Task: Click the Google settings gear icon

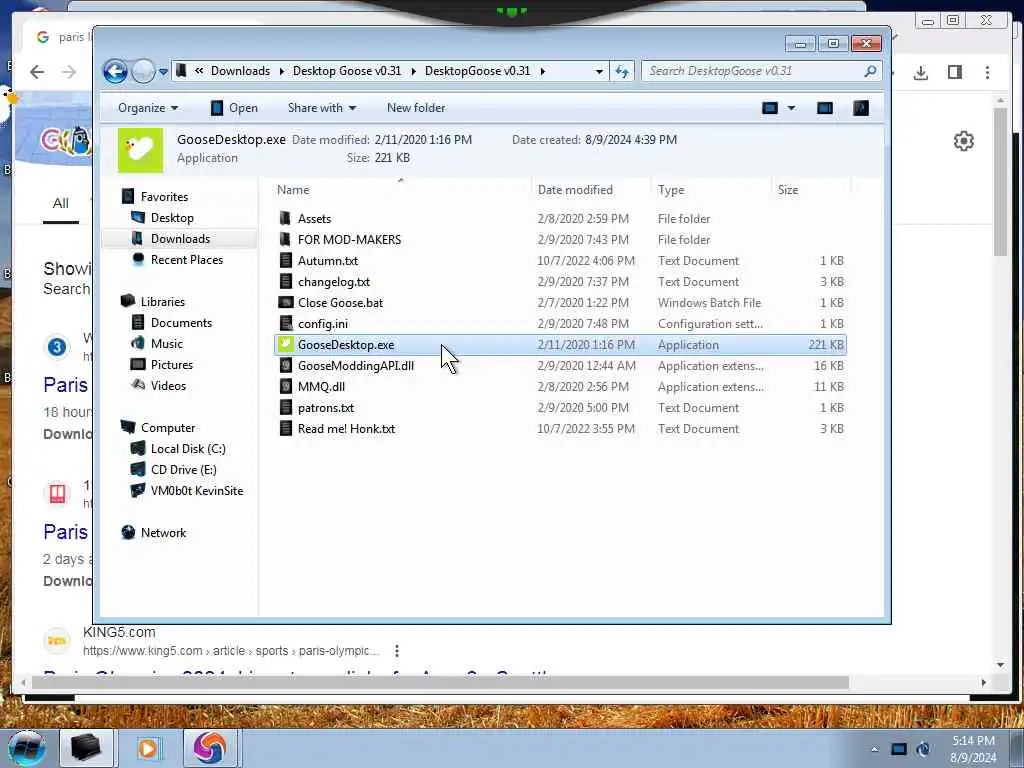Action: pyautogui.click(x=964, y=141)
